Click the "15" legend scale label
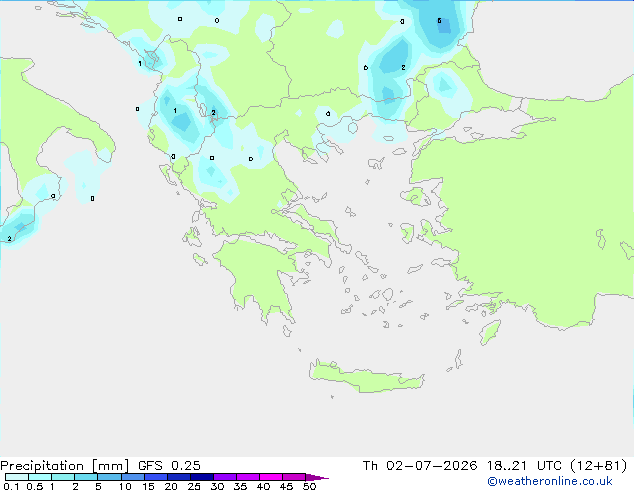The image size is (634, 490). [148, 486]
